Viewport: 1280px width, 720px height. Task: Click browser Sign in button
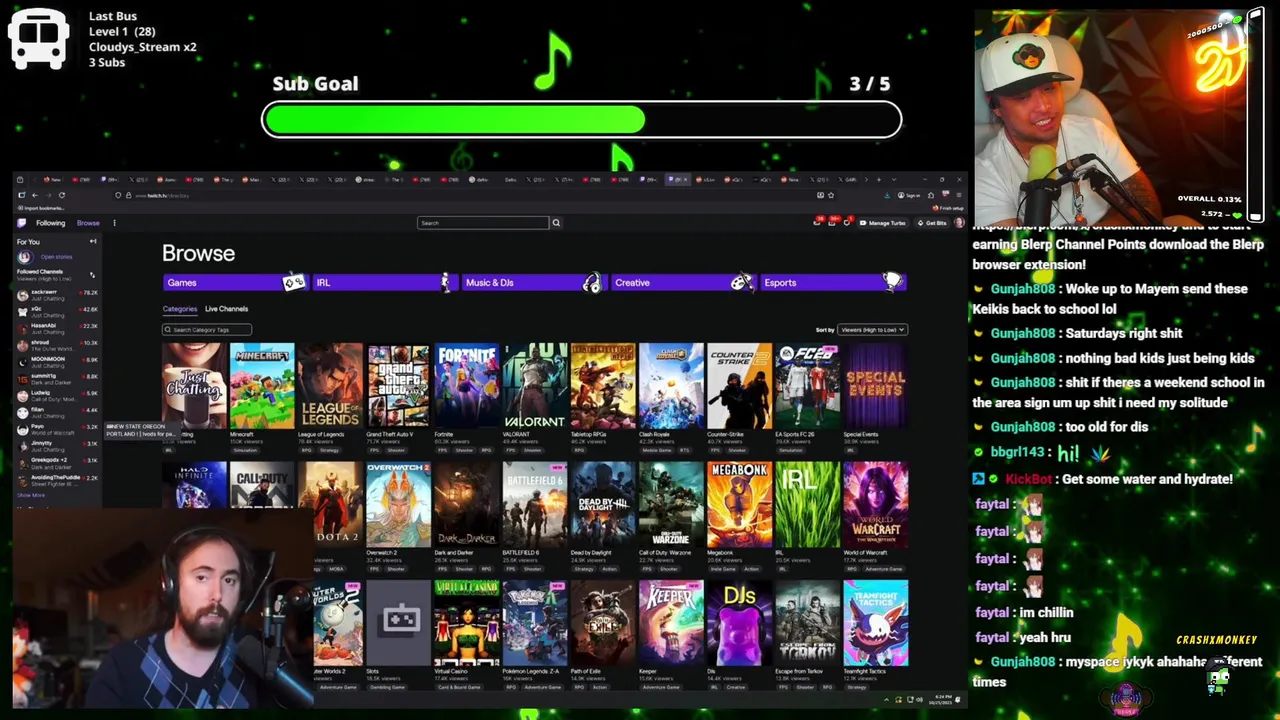[908, 195]
